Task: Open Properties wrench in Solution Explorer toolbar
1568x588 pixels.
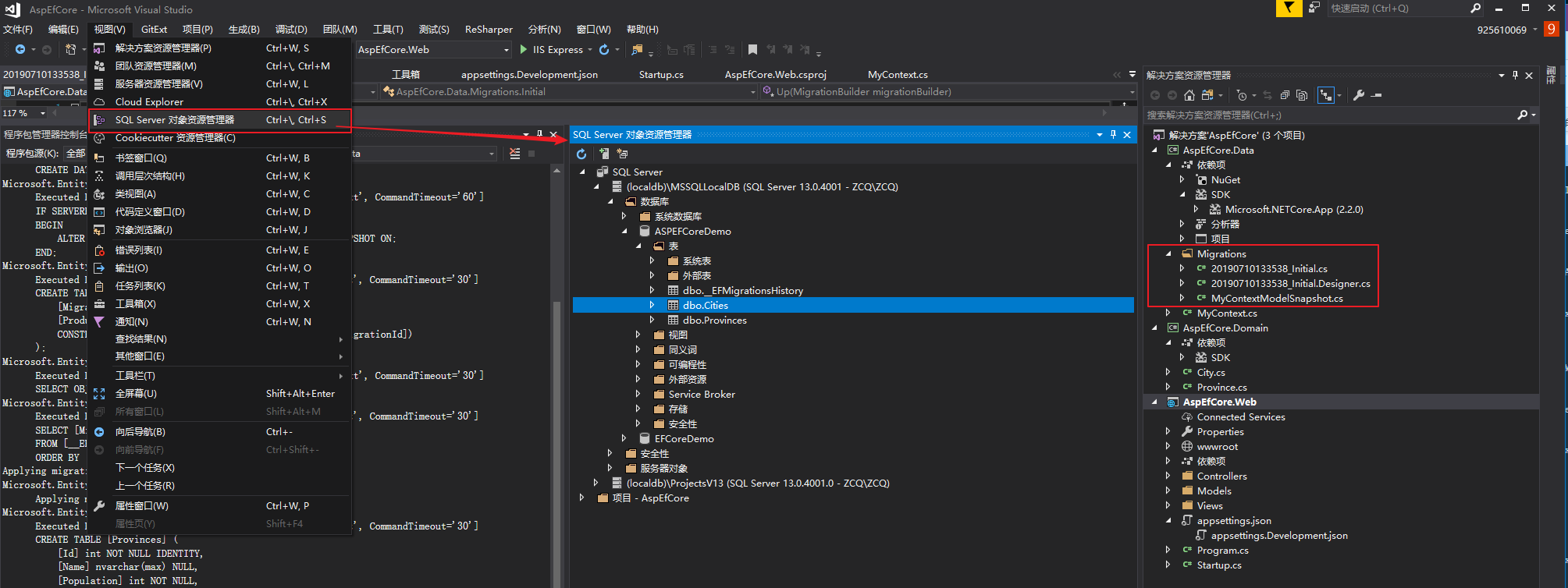Action: click(x=1359, y=95)
